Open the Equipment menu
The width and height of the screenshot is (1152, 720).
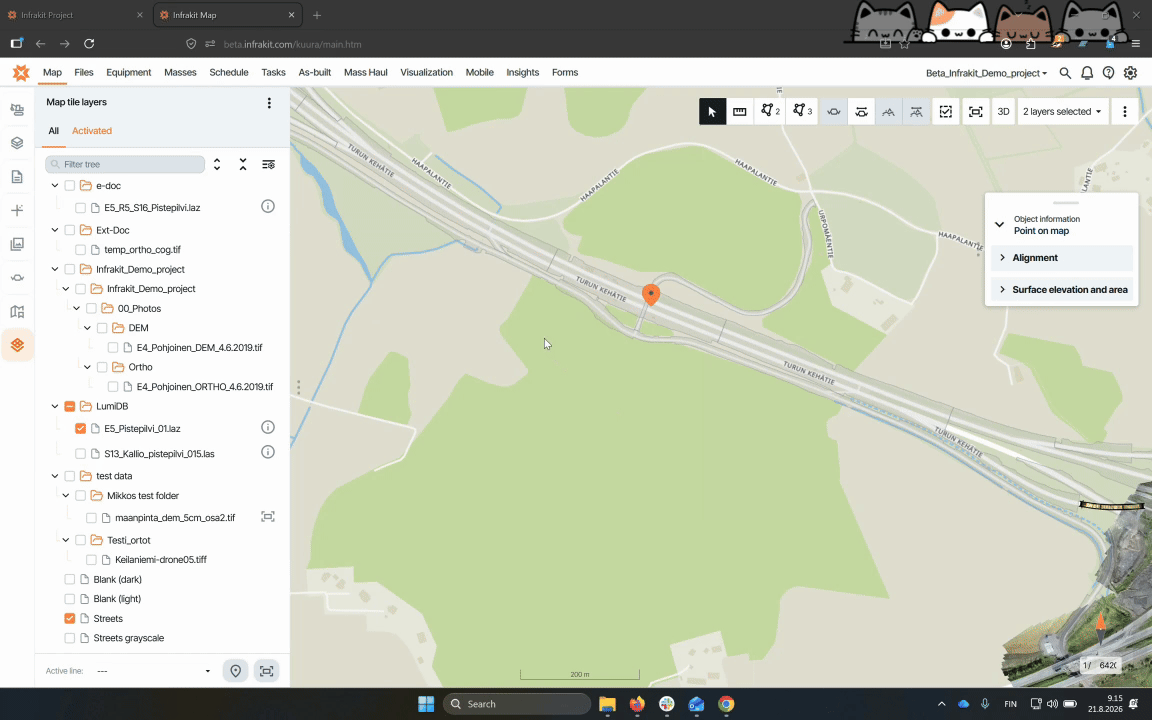click(129, 73)
